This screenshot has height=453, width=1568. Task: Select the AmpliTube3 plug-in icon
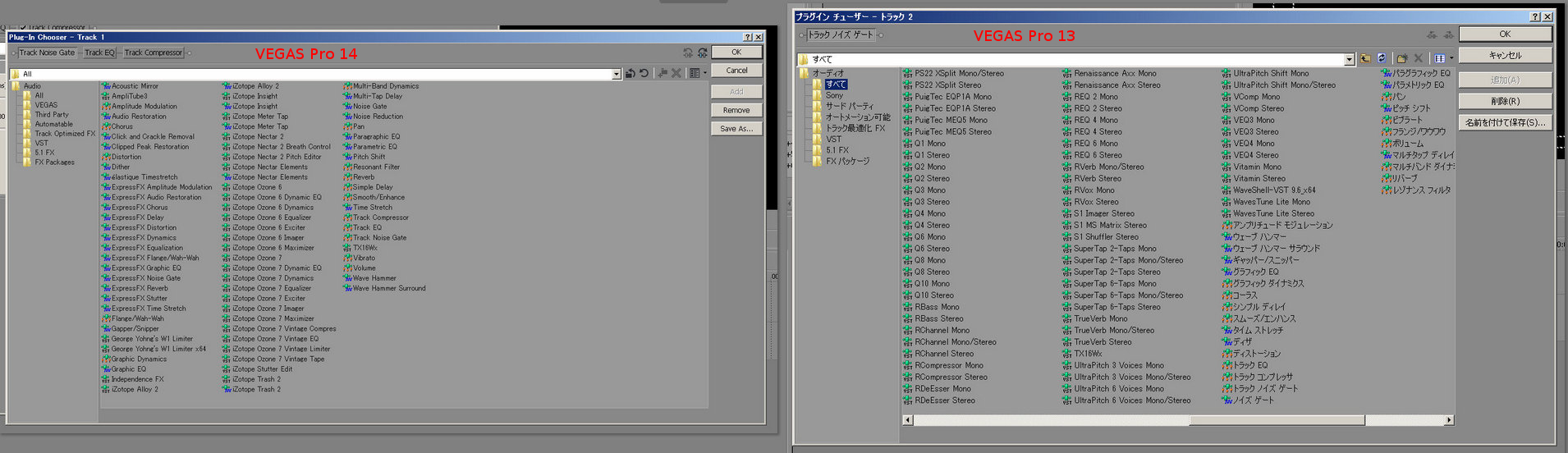coord(106,96)
